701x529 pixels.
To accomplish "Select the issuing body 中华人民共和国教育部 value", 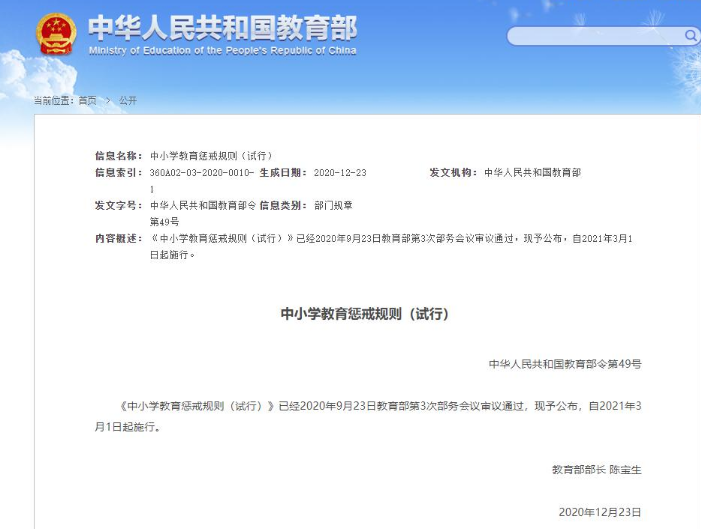I will coord(532,173).
